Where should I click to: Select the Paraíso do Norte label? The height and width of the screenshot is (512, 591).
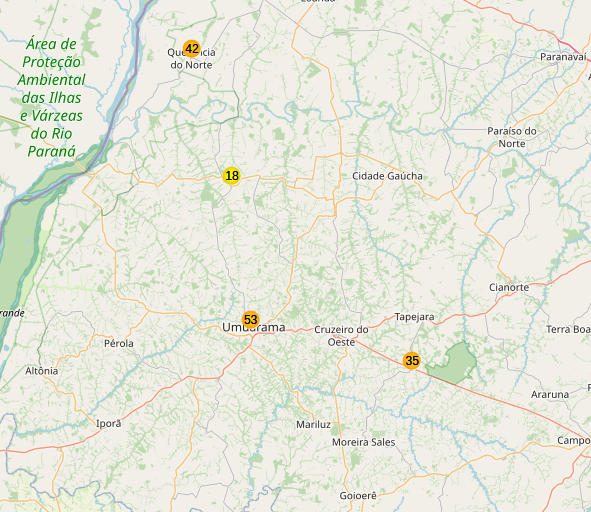512,137
